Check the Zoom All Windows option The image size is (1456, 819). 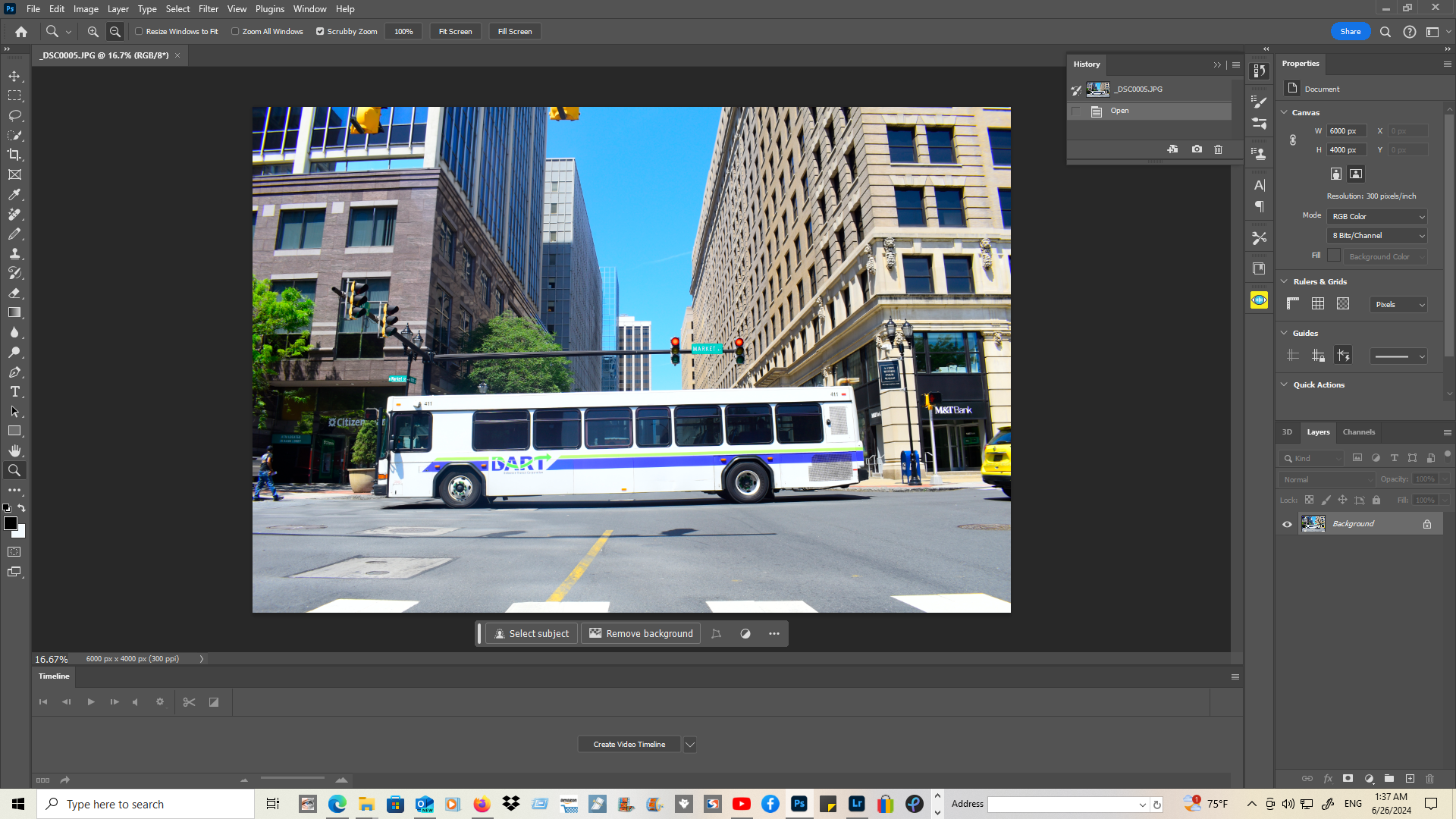point(235,32)
